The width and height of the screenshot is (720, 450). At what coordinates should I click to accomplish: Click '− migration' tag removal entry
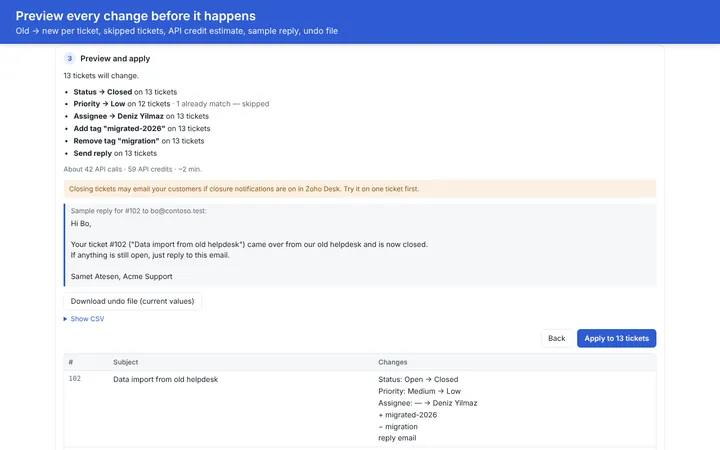(x=398, y=427)
